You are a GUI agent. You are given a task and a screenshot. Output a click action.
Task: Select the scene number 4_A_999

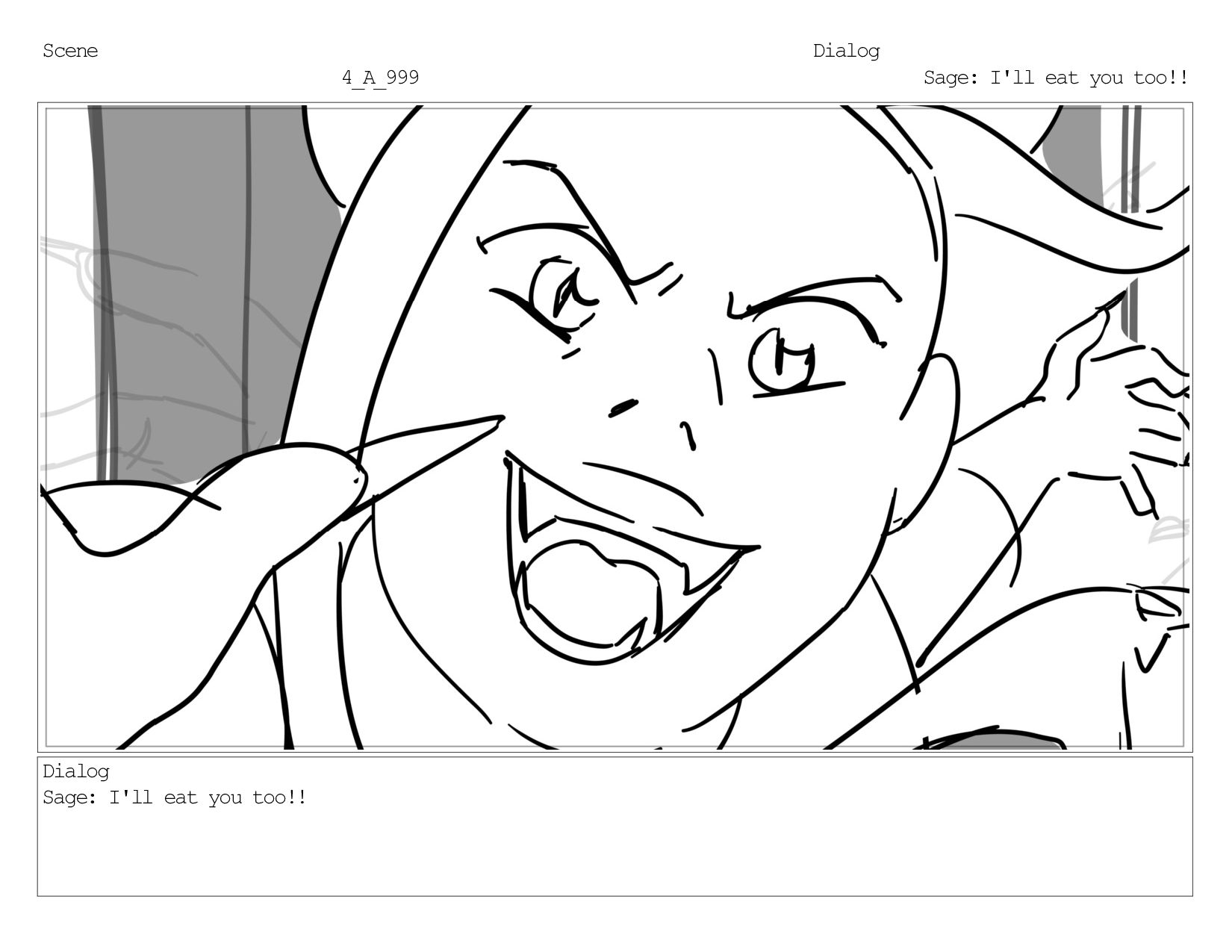(380, 78)
